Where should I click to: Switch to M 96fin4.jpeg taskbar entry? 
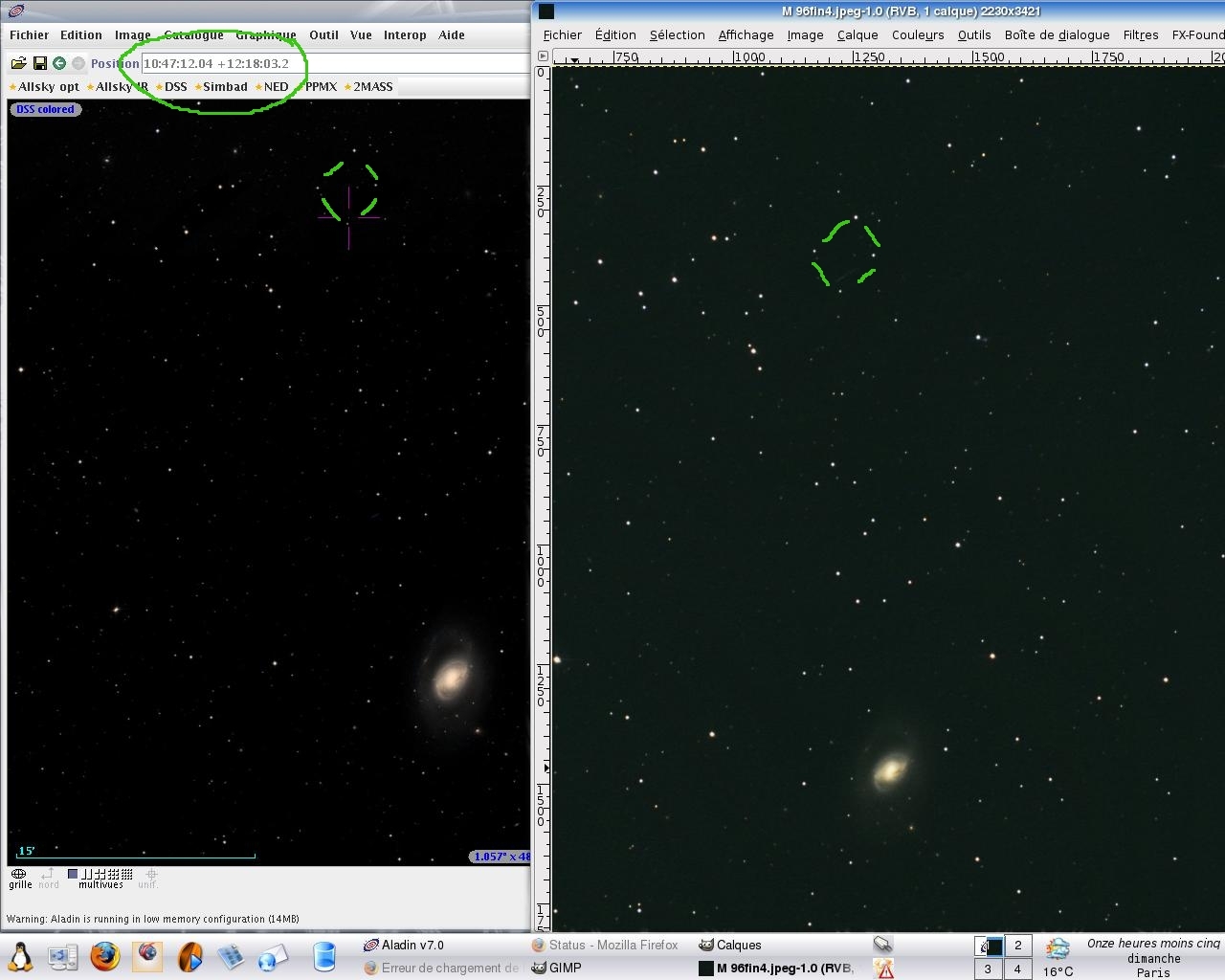(777, 968)
